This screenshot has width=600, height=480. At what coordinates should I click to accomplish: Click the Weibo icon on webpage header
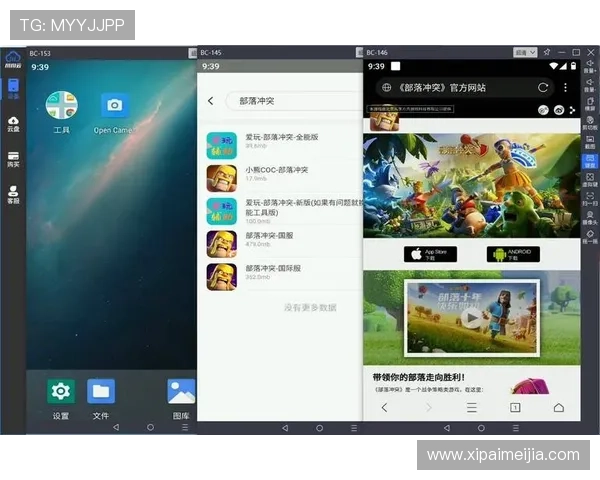559,110
